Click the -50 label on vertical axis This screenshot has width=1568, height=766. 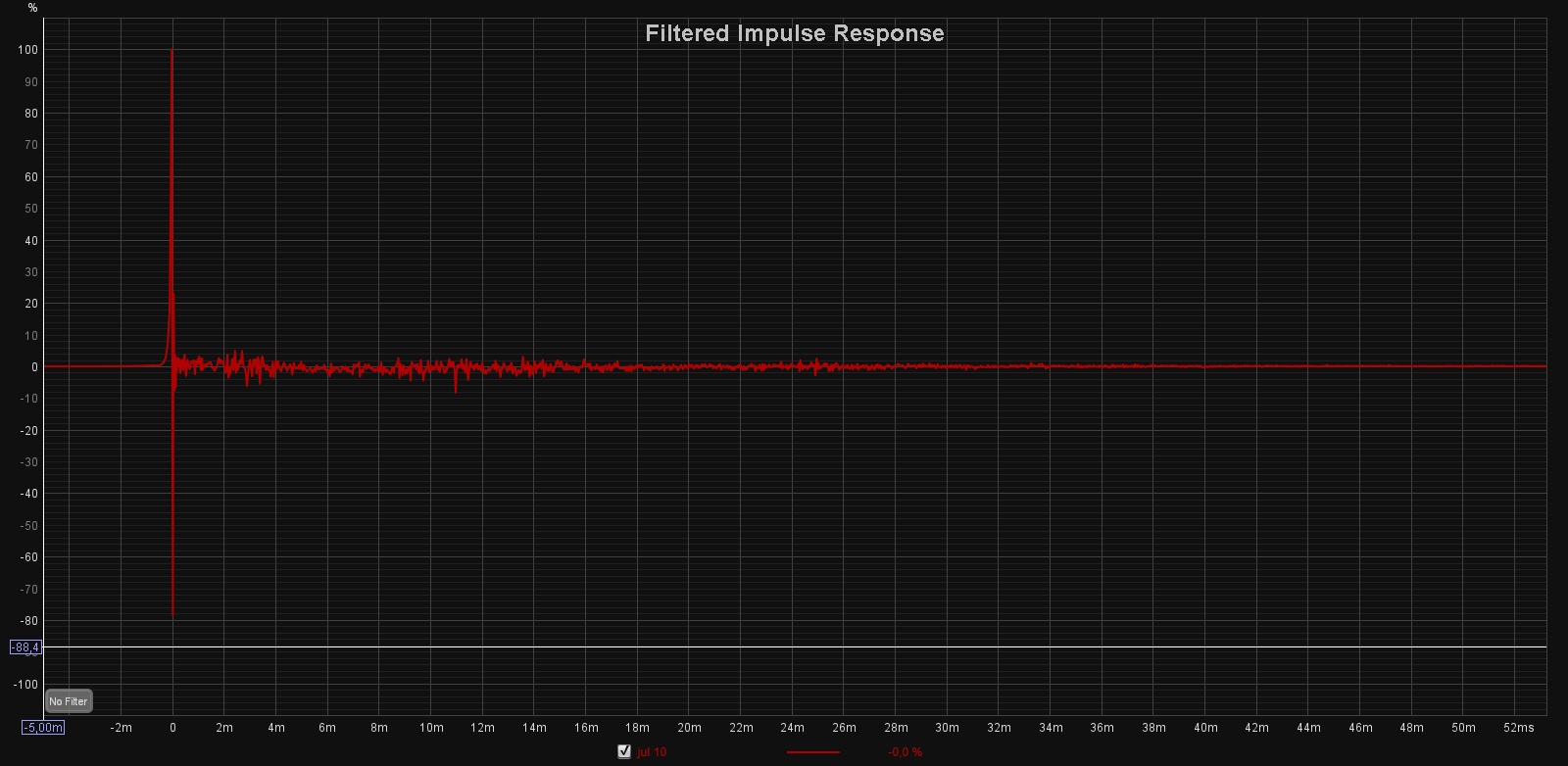pyautogui.click(x=29, y=526)
